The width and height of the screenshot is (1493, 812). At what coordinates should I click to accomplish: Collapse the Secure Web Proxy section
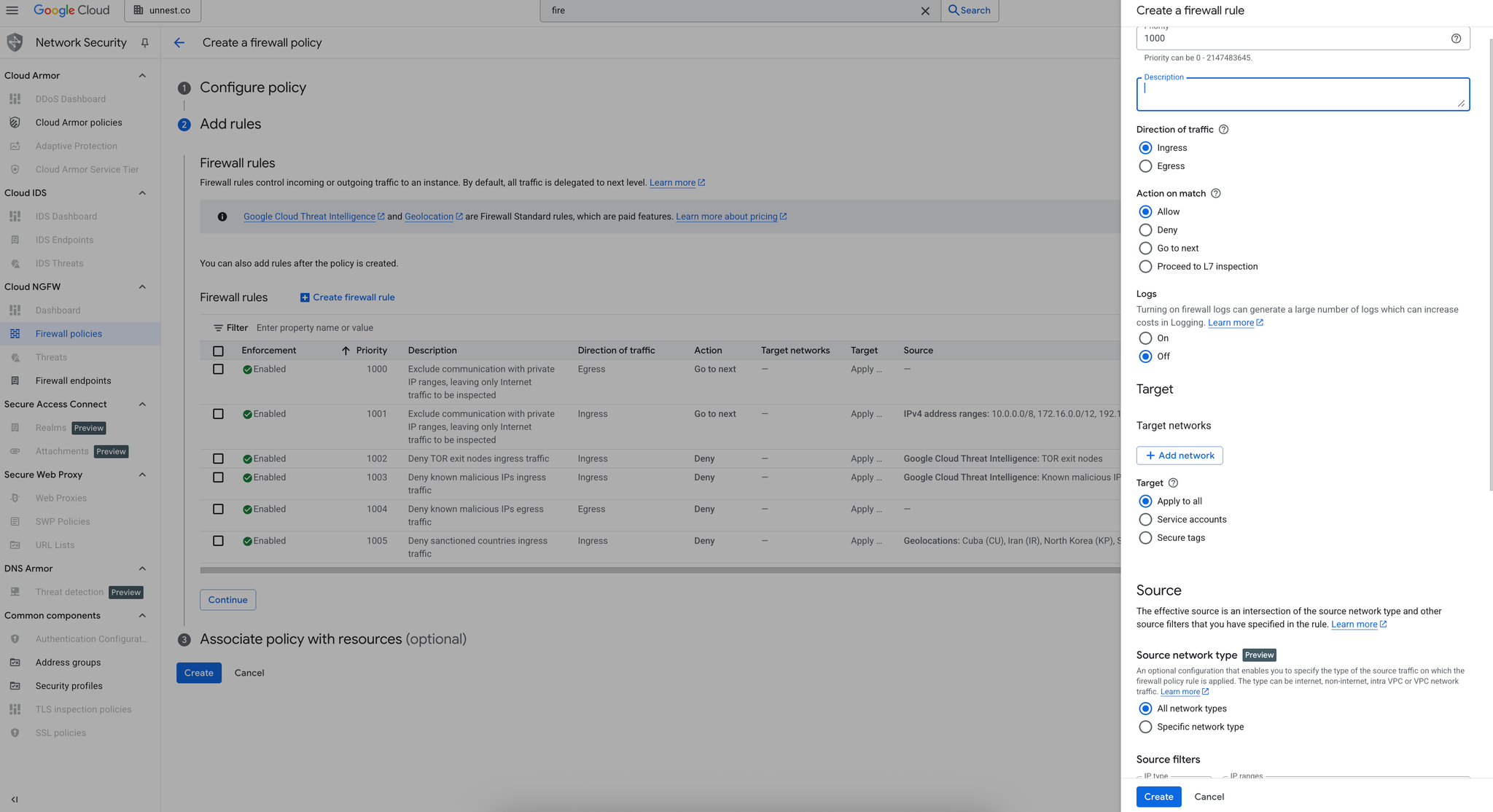coord(142,475)
